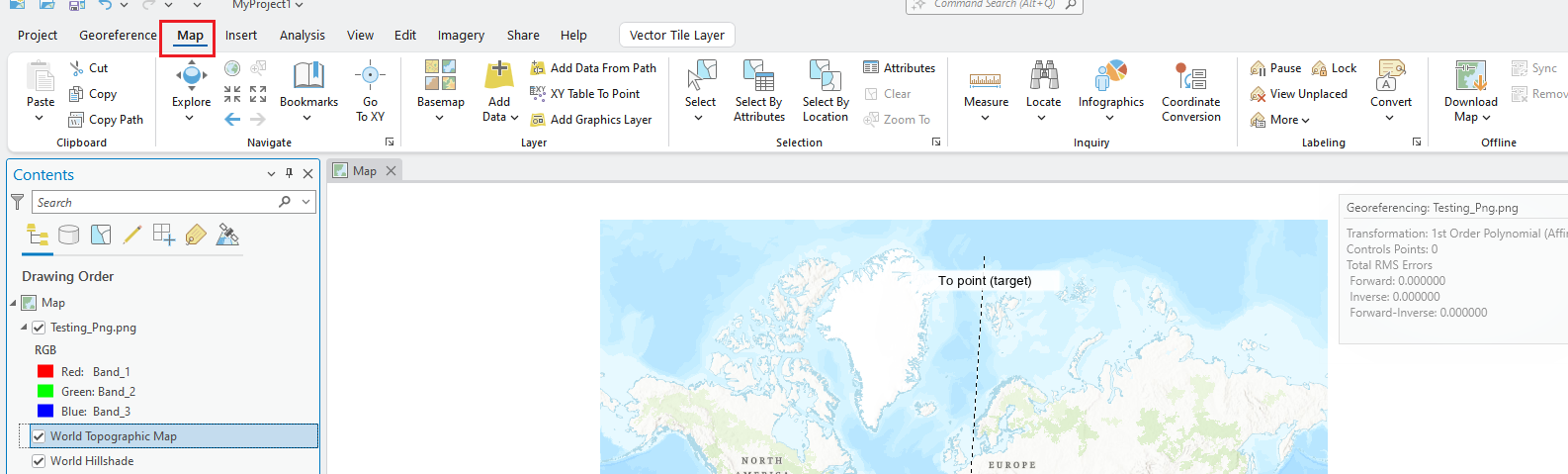Open the Attributes table button

pyautogui.click(x=900, y=68)
